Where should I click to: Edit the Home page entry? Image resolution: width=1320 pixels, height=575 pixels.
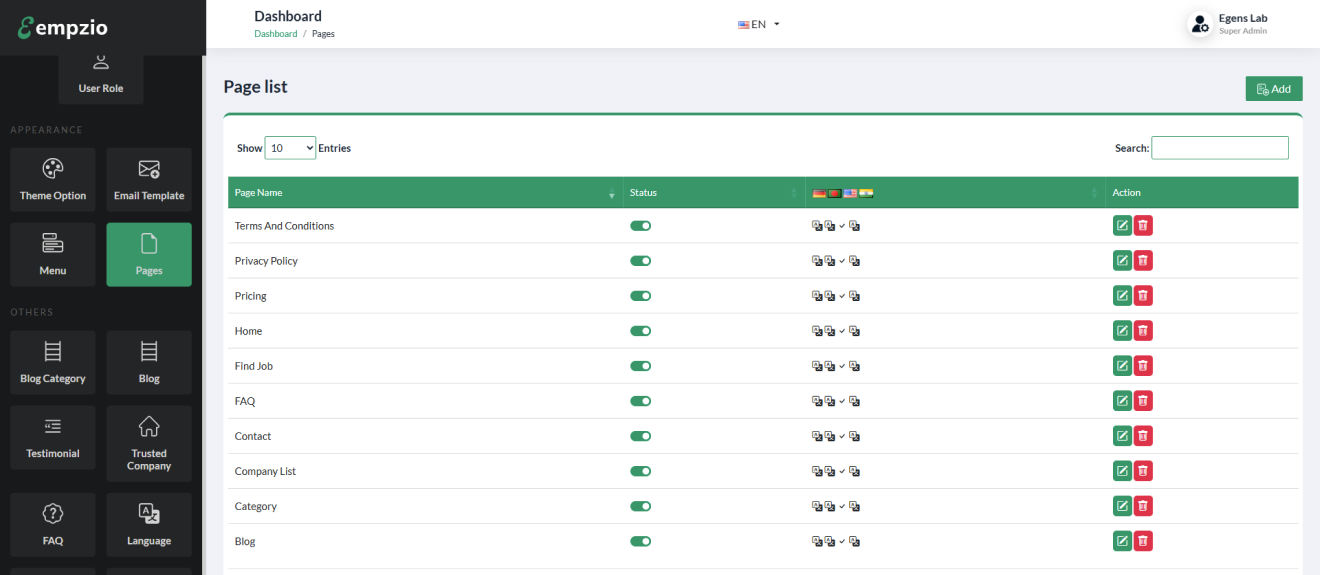coord(1122,331)
